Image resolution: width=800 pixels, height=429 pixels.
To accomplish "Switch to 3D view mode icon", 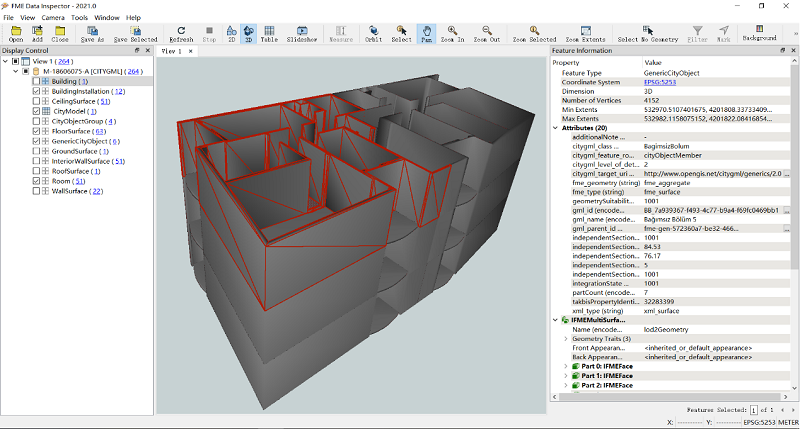I will click(x=249, y=34).
